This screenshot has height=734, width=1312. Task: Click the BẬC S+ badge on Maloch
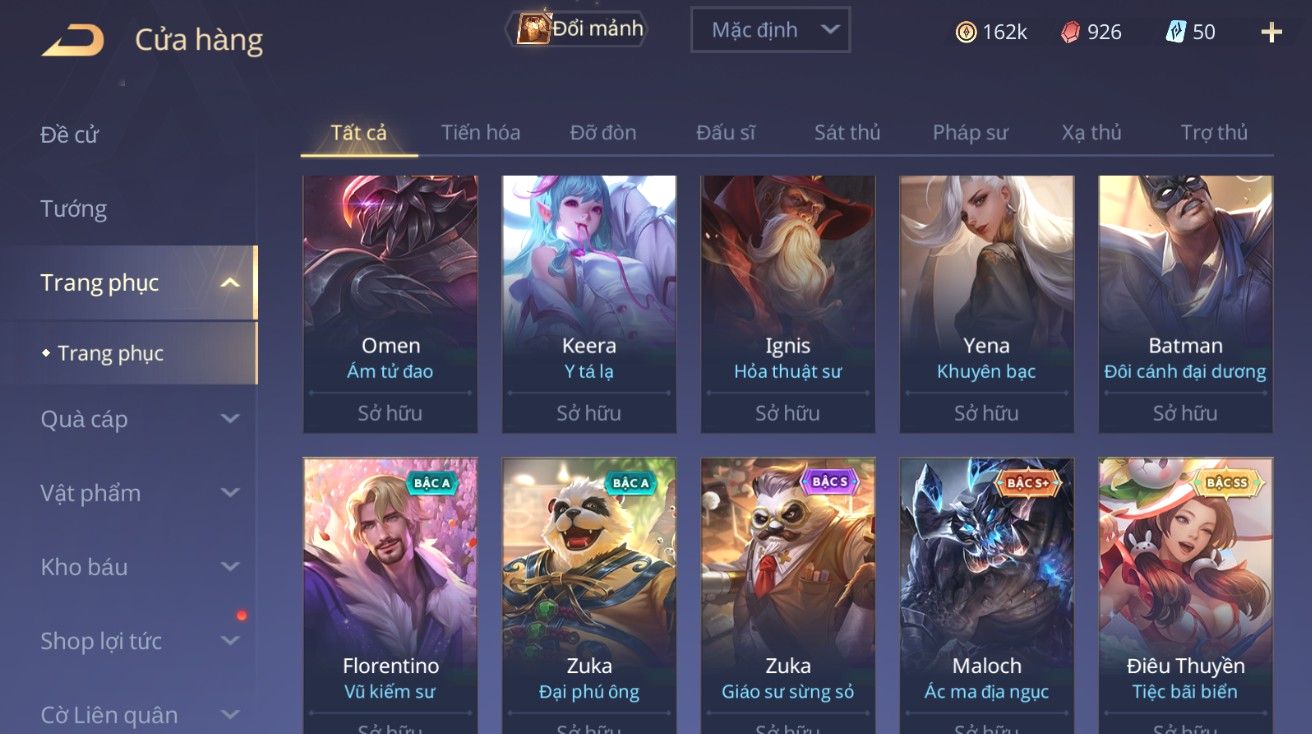(x=1028, y=483)
